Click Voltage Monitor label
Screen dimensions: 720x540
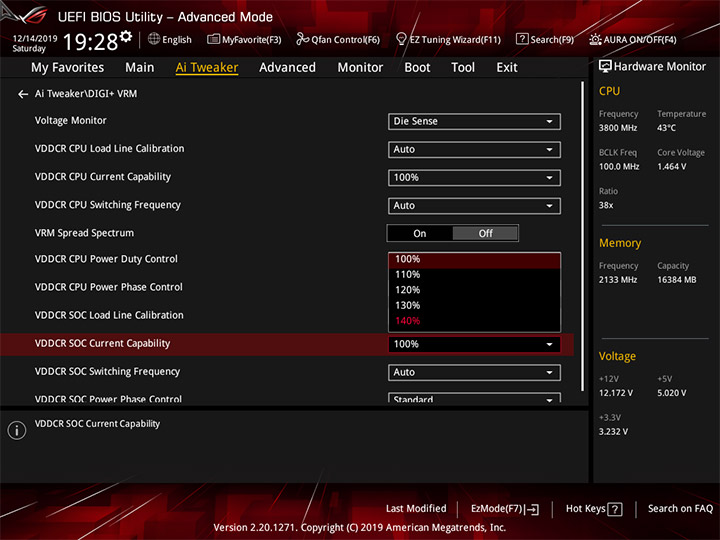tap(71, 120)
